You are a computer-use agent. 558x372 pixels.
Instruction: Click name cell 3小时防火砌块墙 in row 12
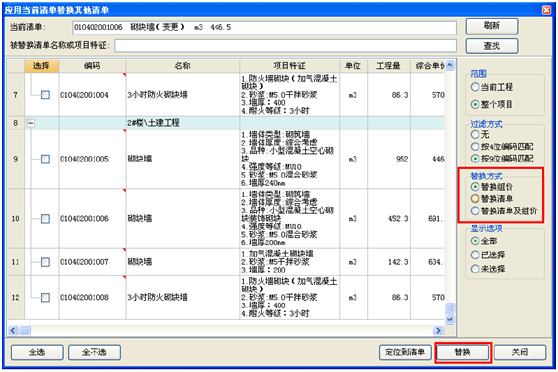(x=183, y=297)
